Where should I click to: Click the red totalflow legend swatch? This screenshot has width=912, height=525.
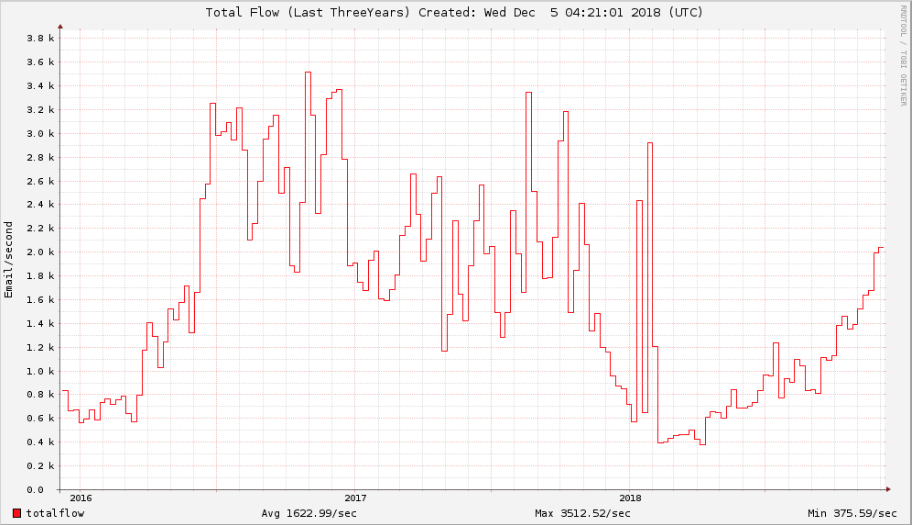click(17, 513)
